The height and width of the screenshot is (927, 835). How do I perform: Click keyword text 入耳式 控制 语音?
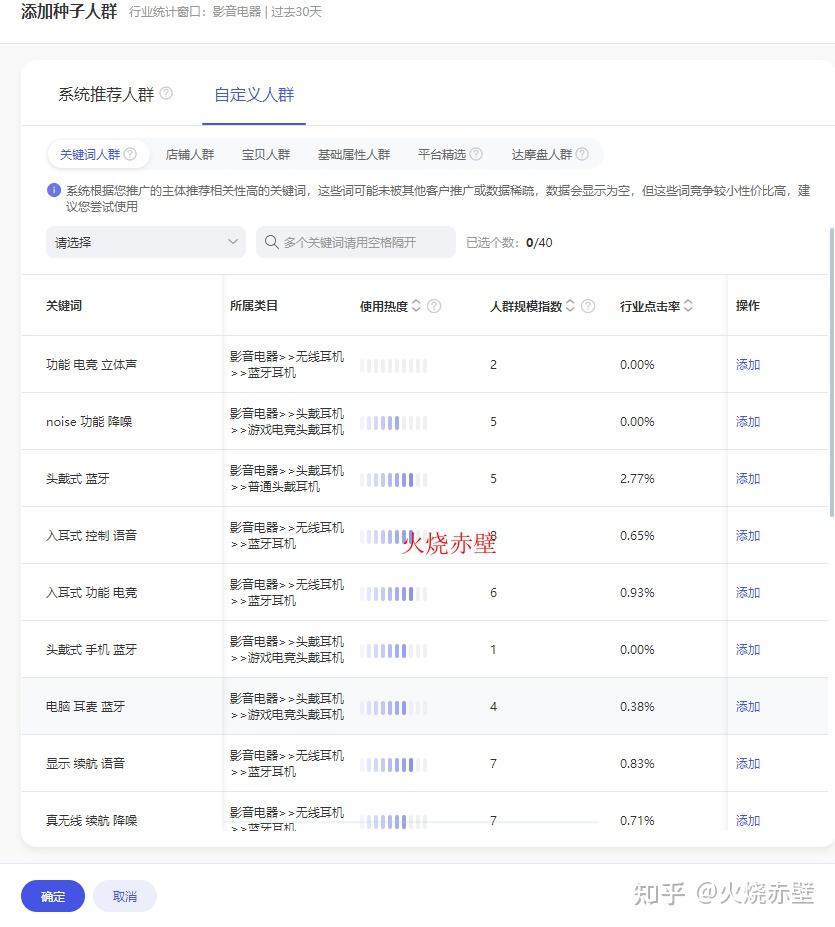(91, 536)
